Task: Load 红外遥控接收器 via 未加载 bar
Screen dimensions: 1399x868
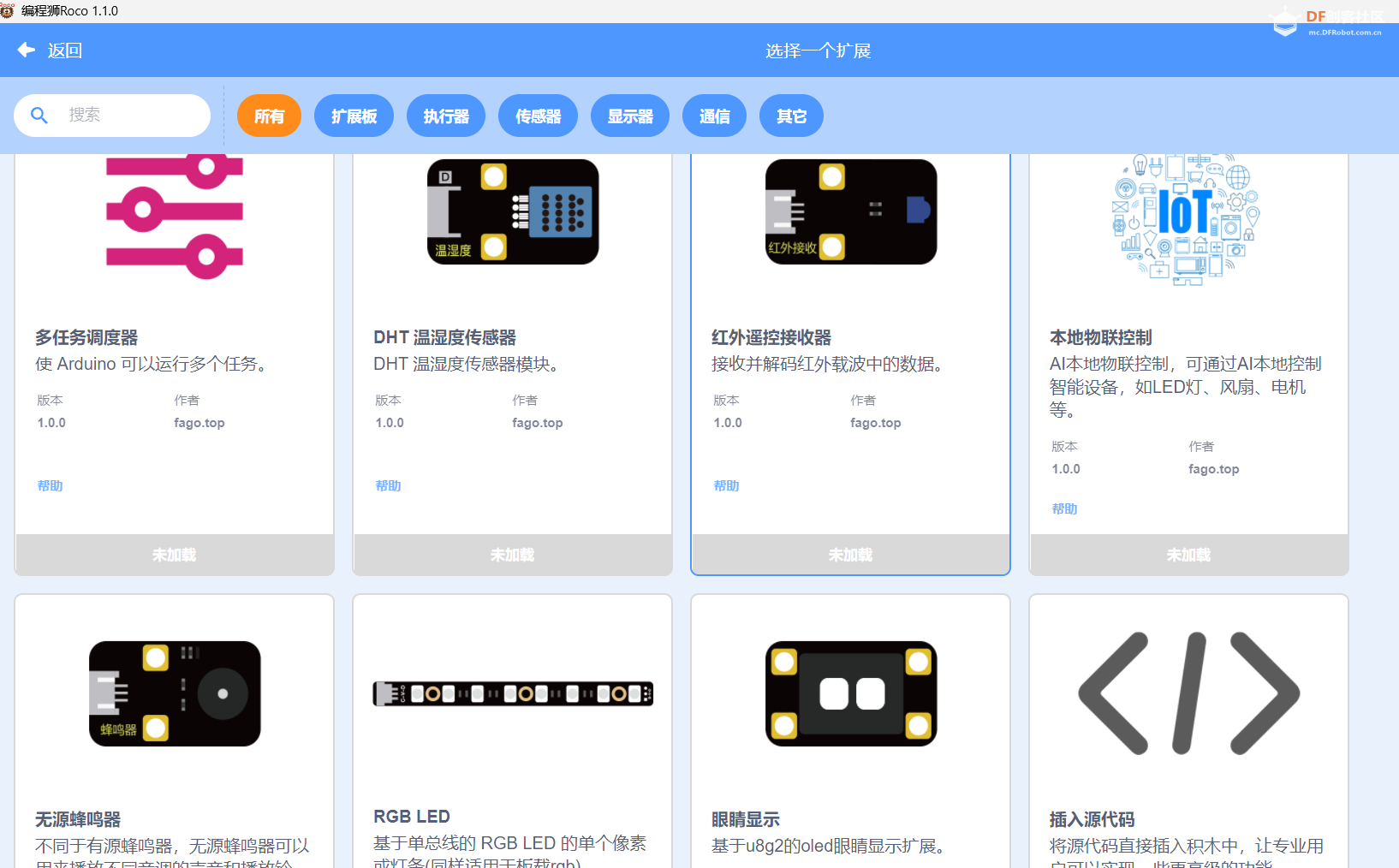Action: pyautogui.click(x=851, y=555)
